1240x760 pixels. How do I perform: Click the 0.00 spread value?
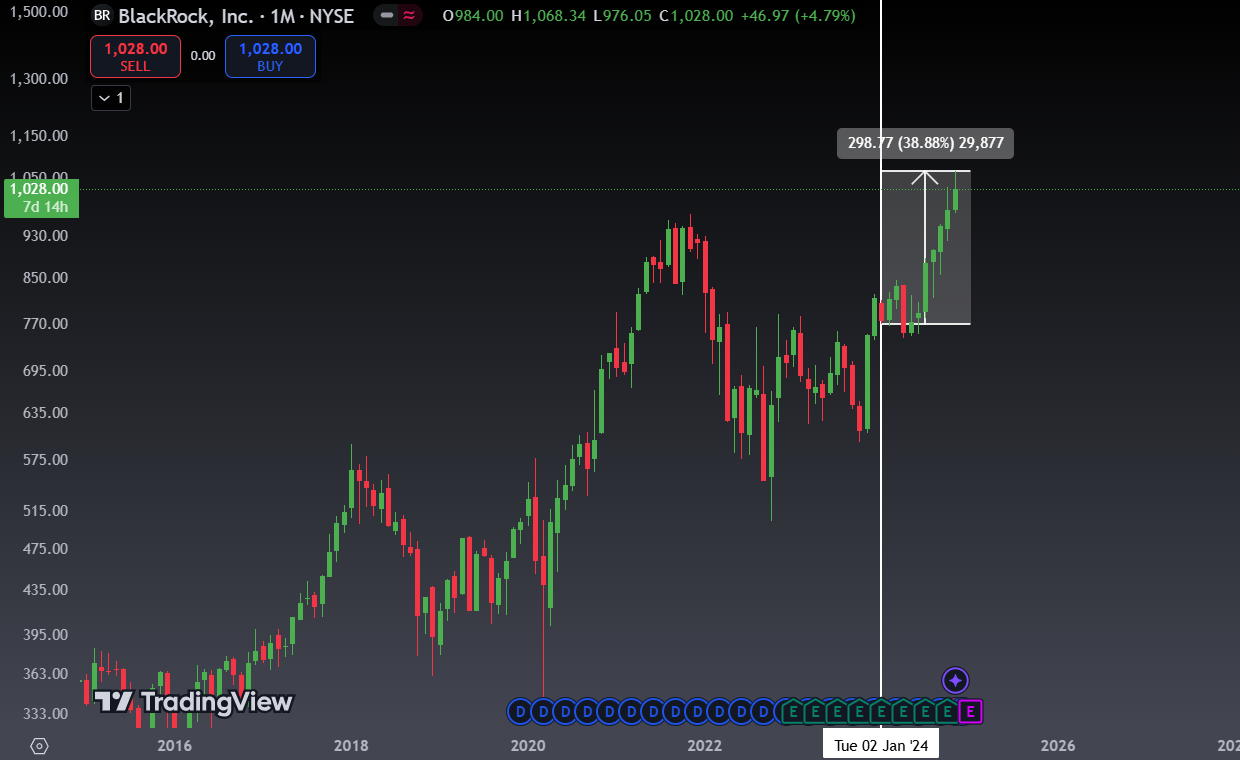203,56
